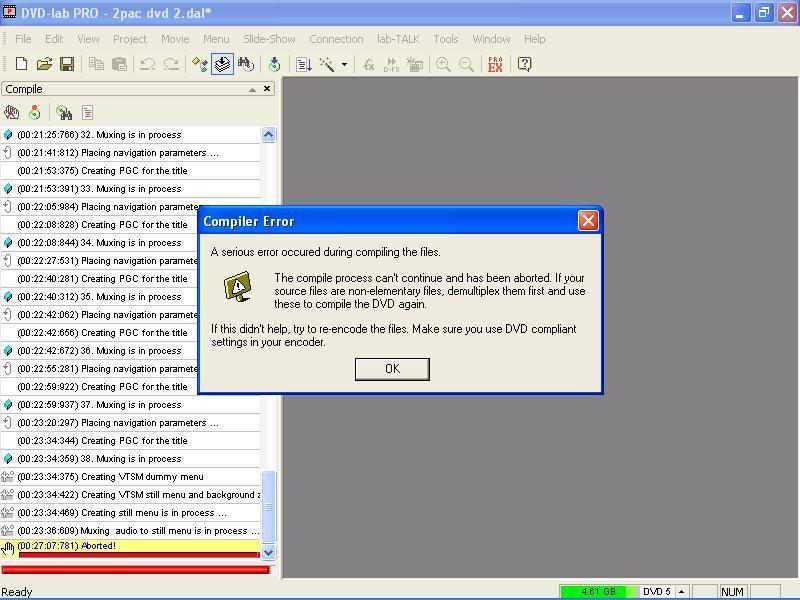Image resolution: width=800 pixels, height=600 pixels.
Task: Open the Pro EX toolbar icon
Action: coord(495,64)
